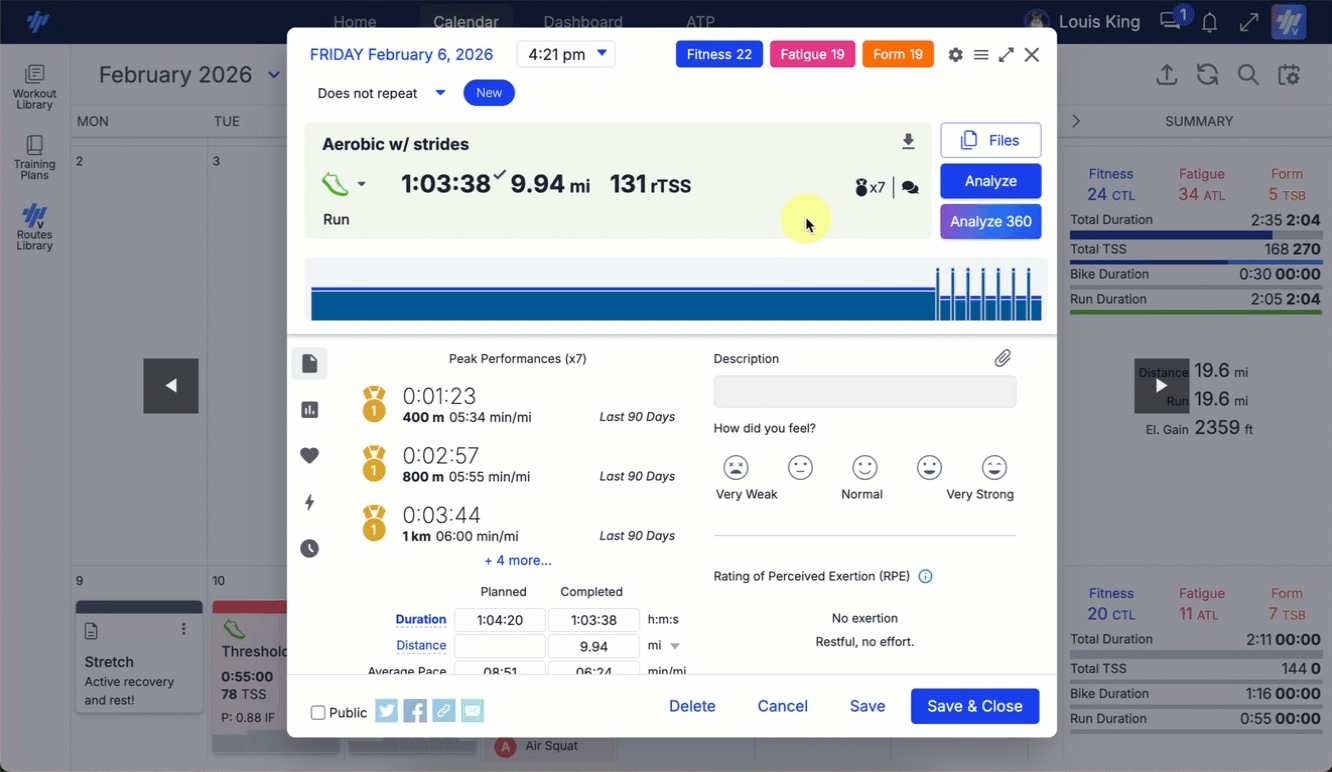
Task: Click the + 4 more... link
Action: pos(517,561)
